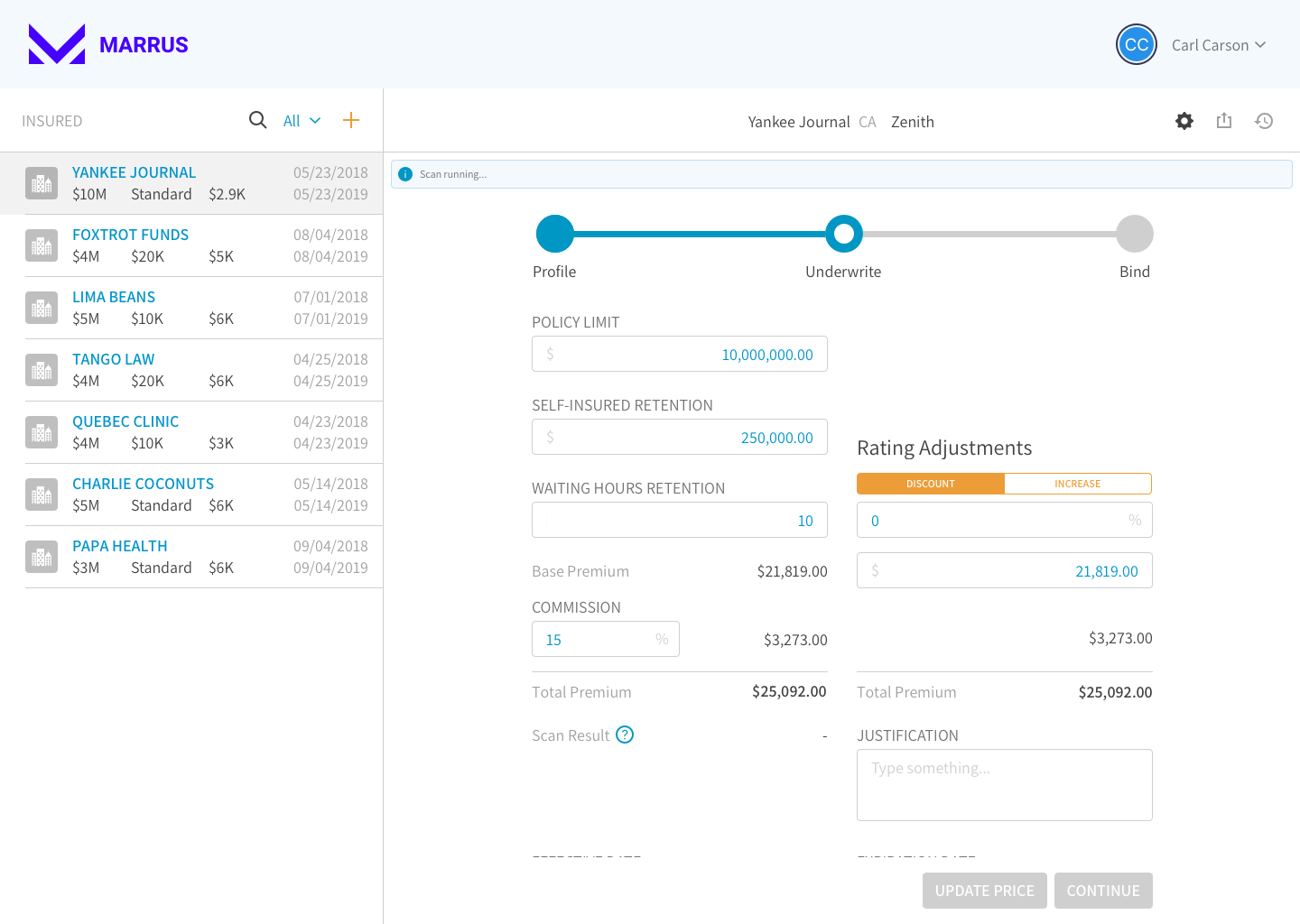1300x924 pixels.
Task: Open the history clock icon
Action: click(1264, 121)
